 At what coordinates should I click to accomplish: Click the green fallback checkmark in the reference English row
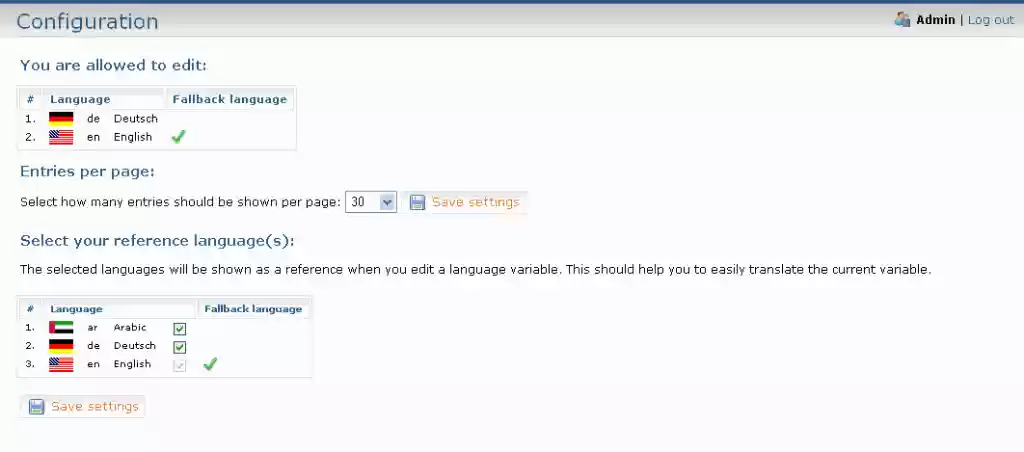coord(210,364)
